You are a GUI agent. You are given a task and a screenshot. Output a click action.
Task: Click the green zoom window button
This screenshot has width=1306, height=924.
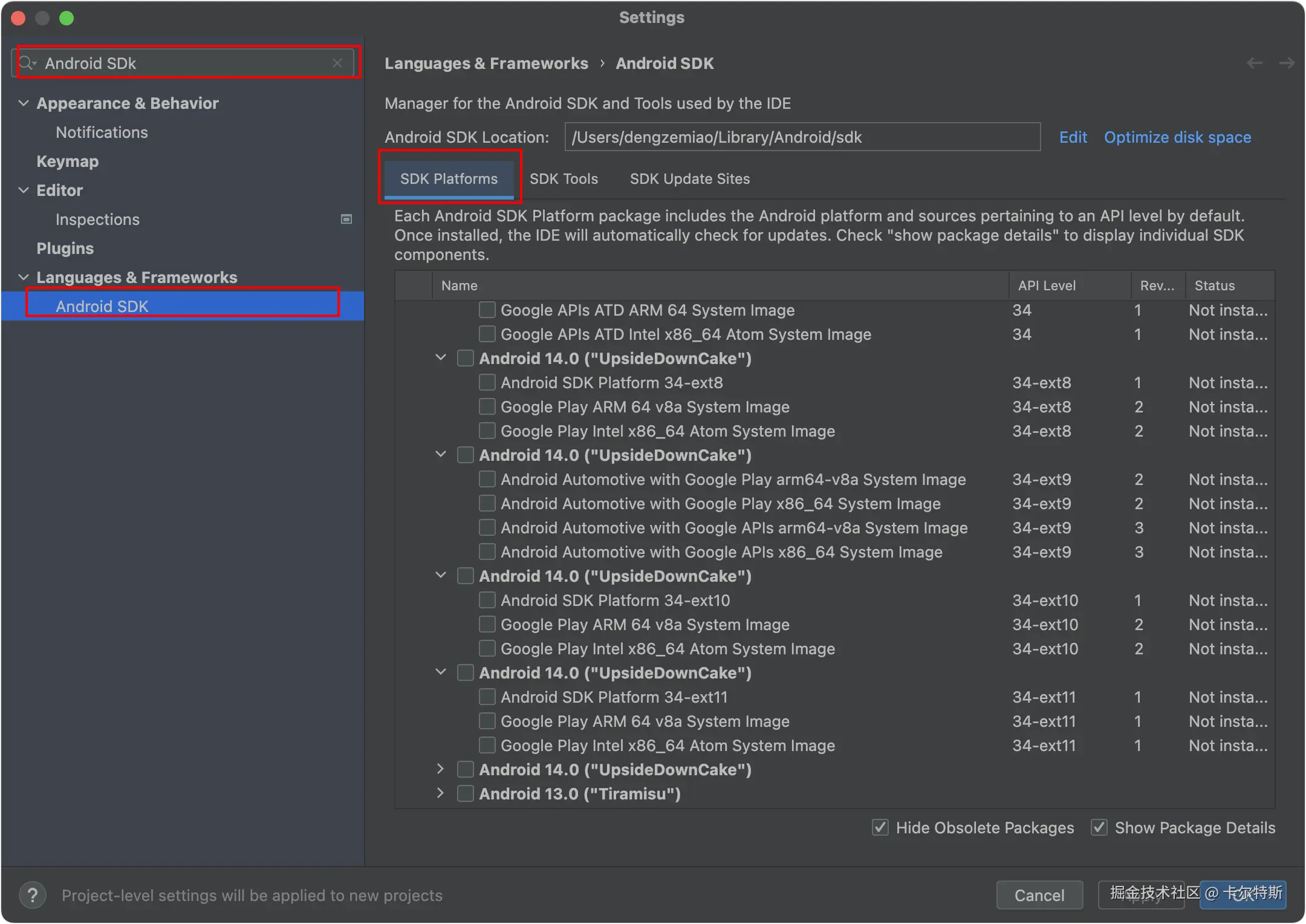pos(67,18)
